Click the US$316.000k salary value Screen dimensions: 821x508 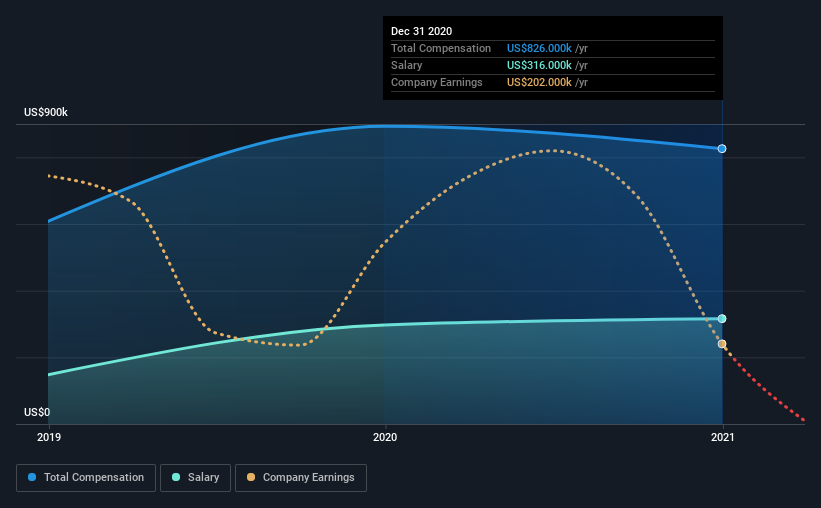(539, 65)
